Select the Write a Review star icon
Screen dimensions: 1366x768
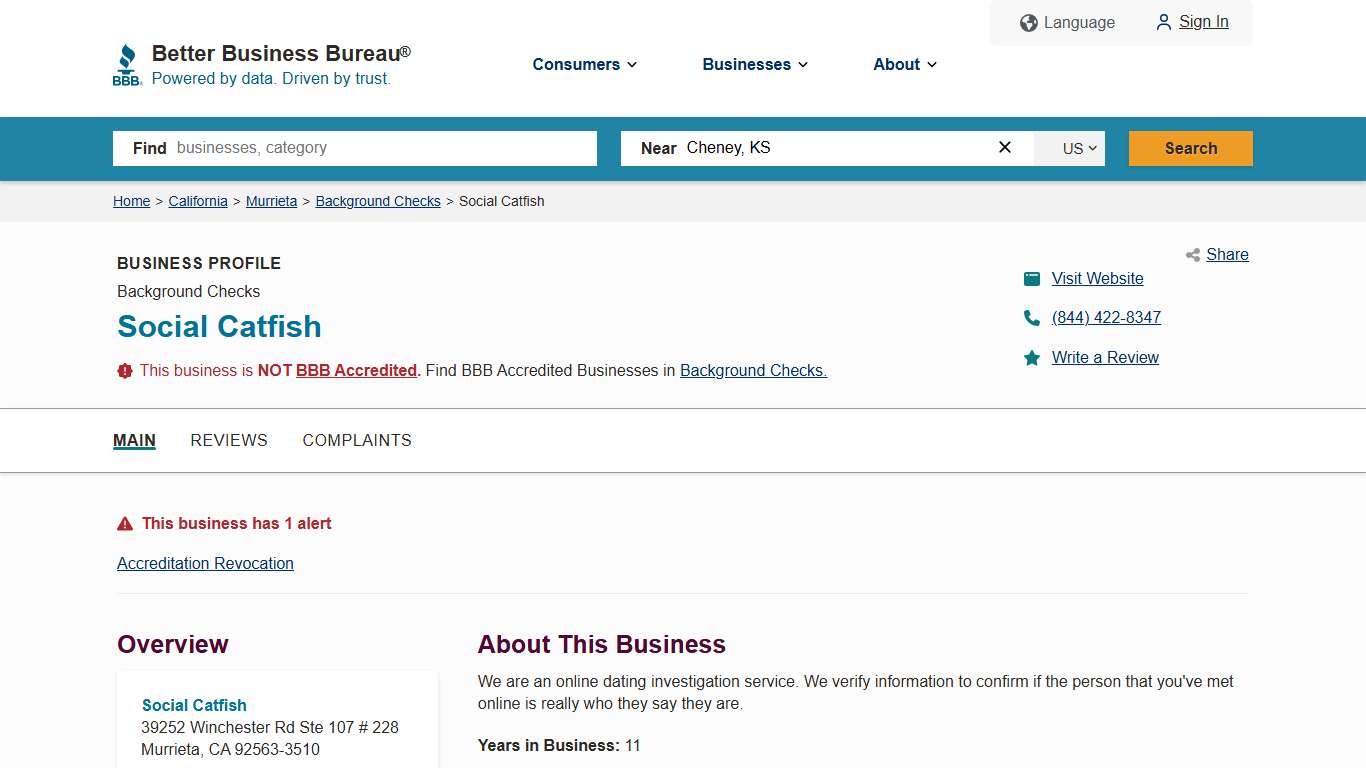[x=1031, y=357]
